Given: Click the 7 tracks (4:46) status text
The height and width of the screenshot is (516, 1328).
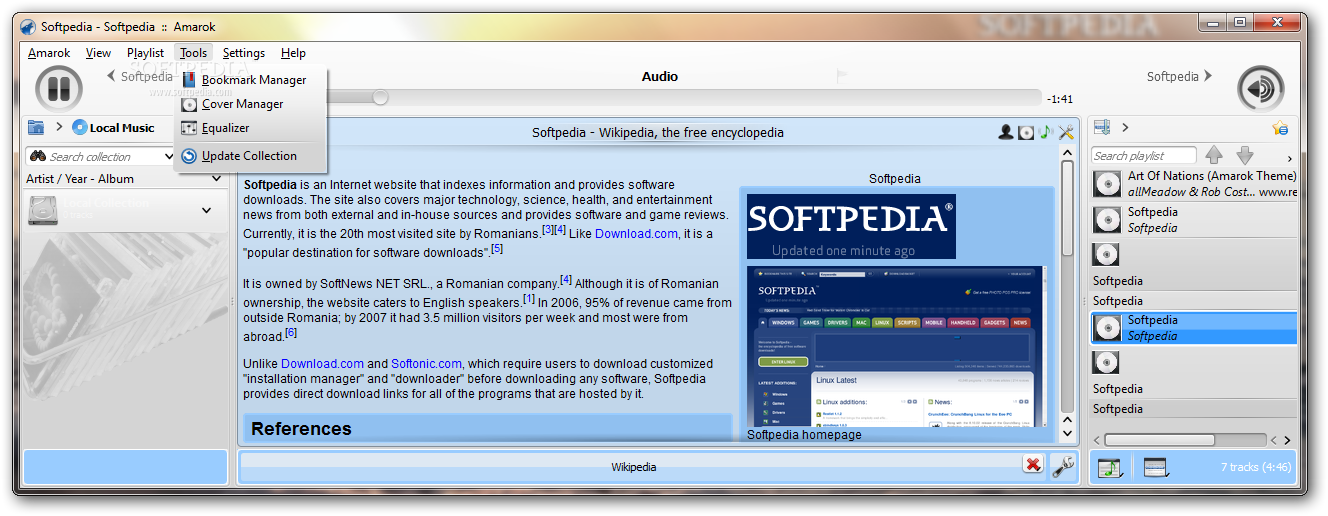Looking at the screenshot, I should 1255,467.
